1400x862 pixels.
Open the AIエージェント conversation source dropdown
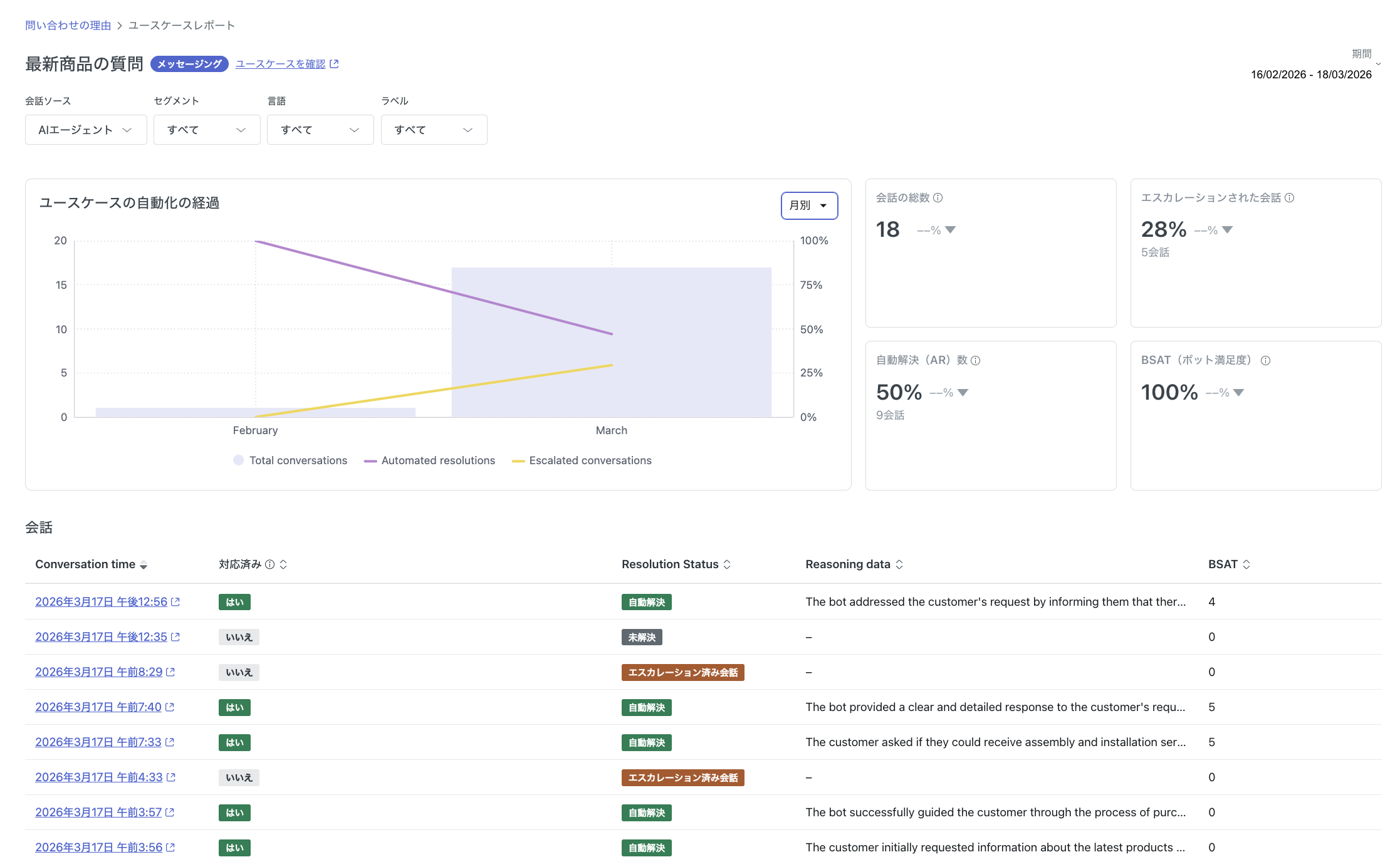click(86, 130)
